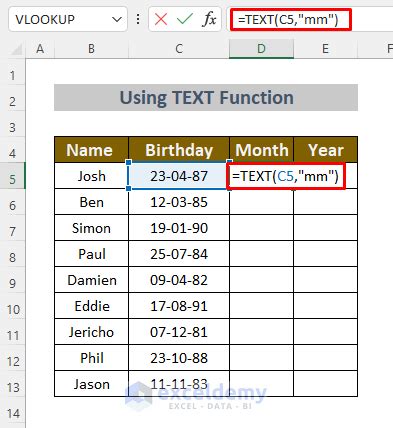The height and width of the screenshot is (428, 393).
Task: Select the cell containing Jason
Action: 91,384
